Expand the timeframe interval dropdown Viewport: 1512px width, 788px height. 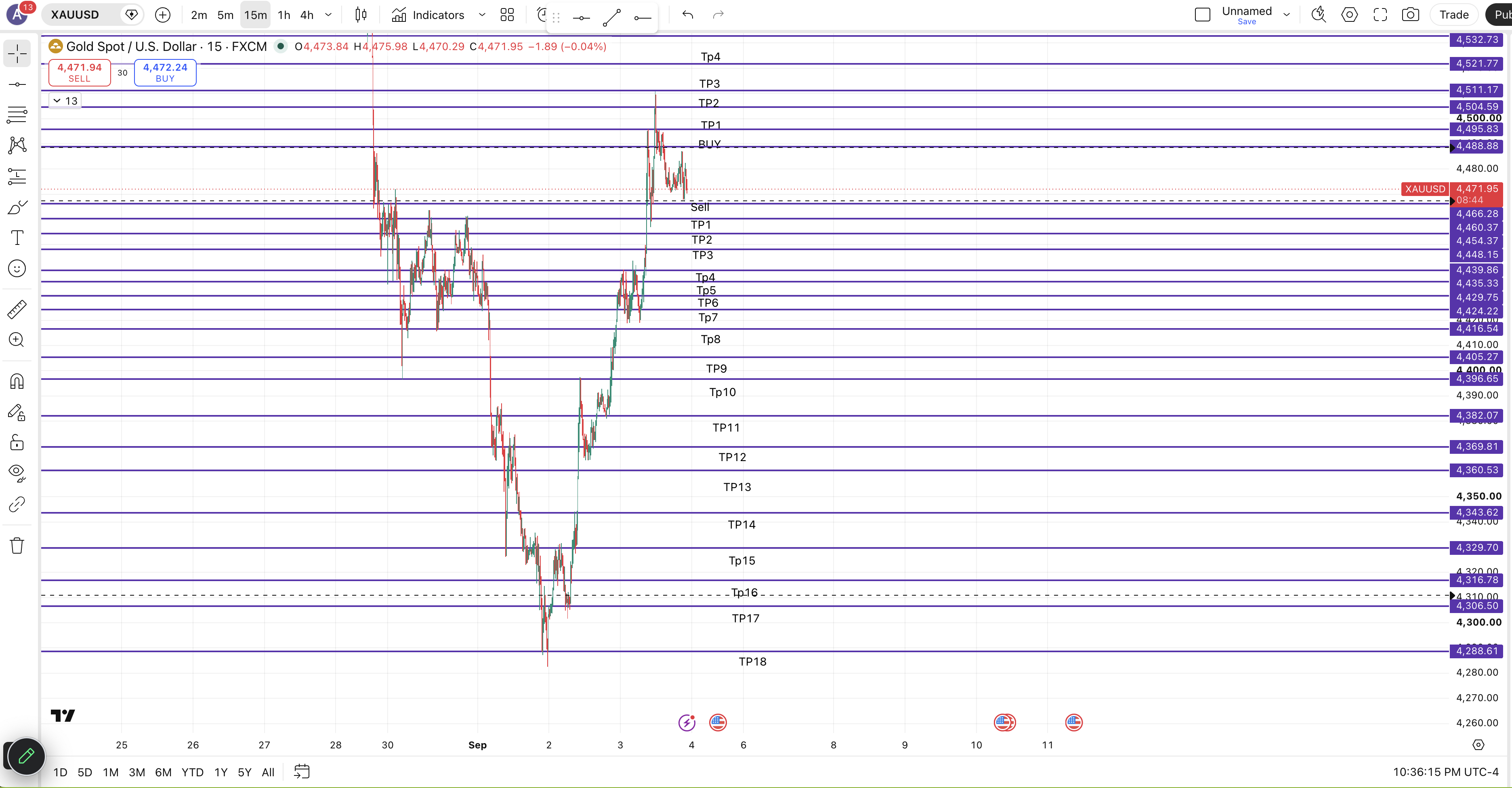click(329, 15)
